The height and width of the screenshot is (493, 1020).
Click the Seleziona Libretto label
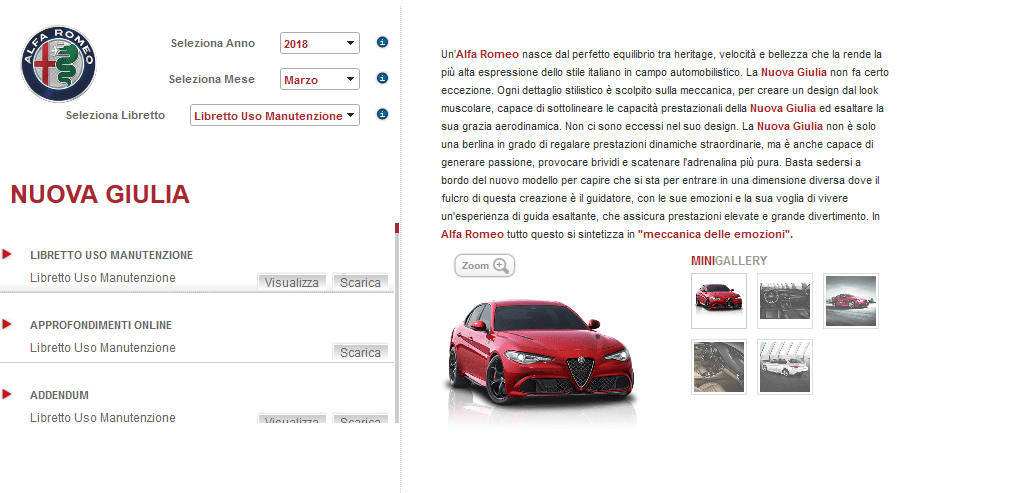[115, 115]
